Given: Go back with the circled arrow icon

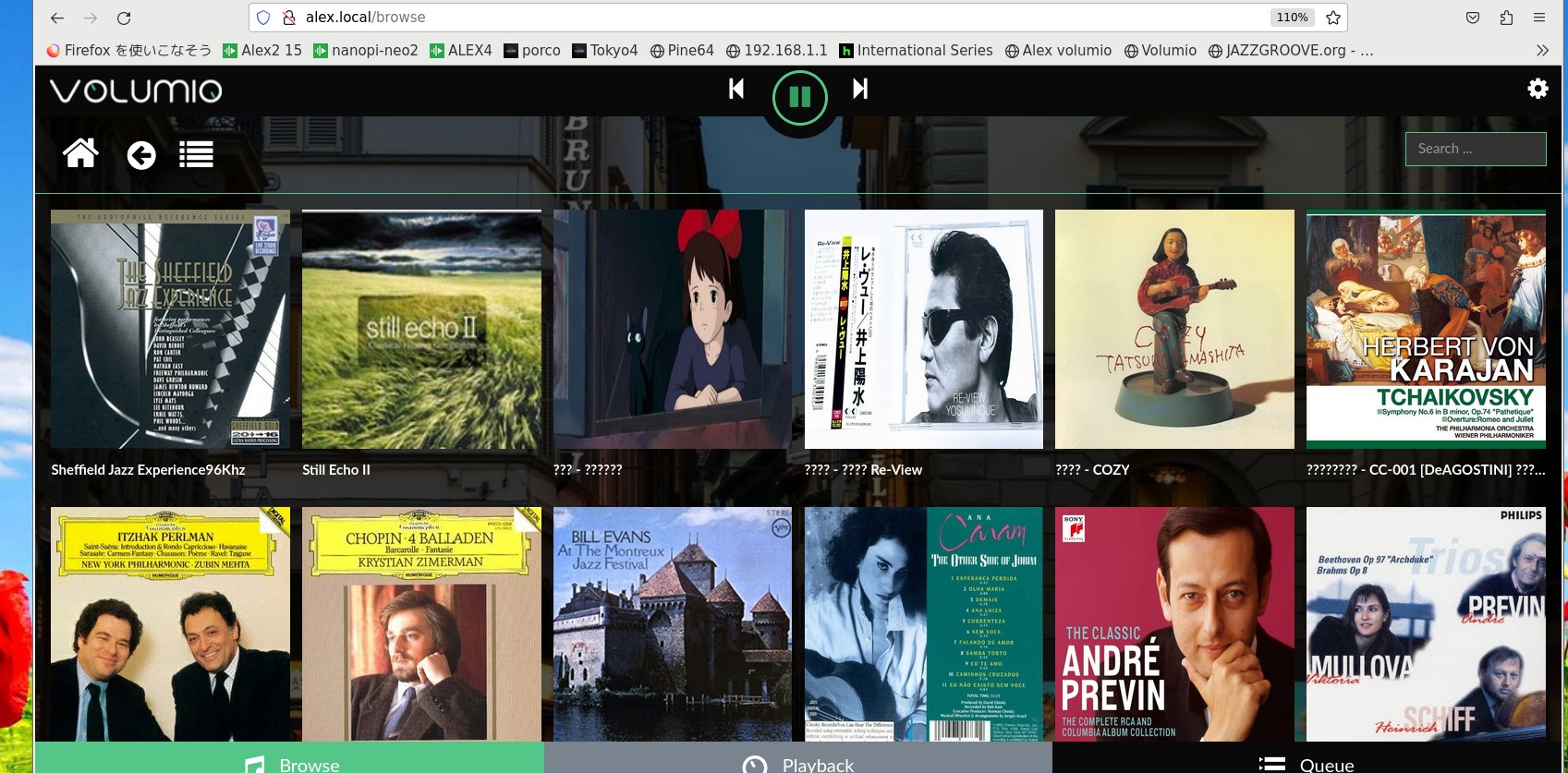Looking at the screenshot, I should pos(141,155).
